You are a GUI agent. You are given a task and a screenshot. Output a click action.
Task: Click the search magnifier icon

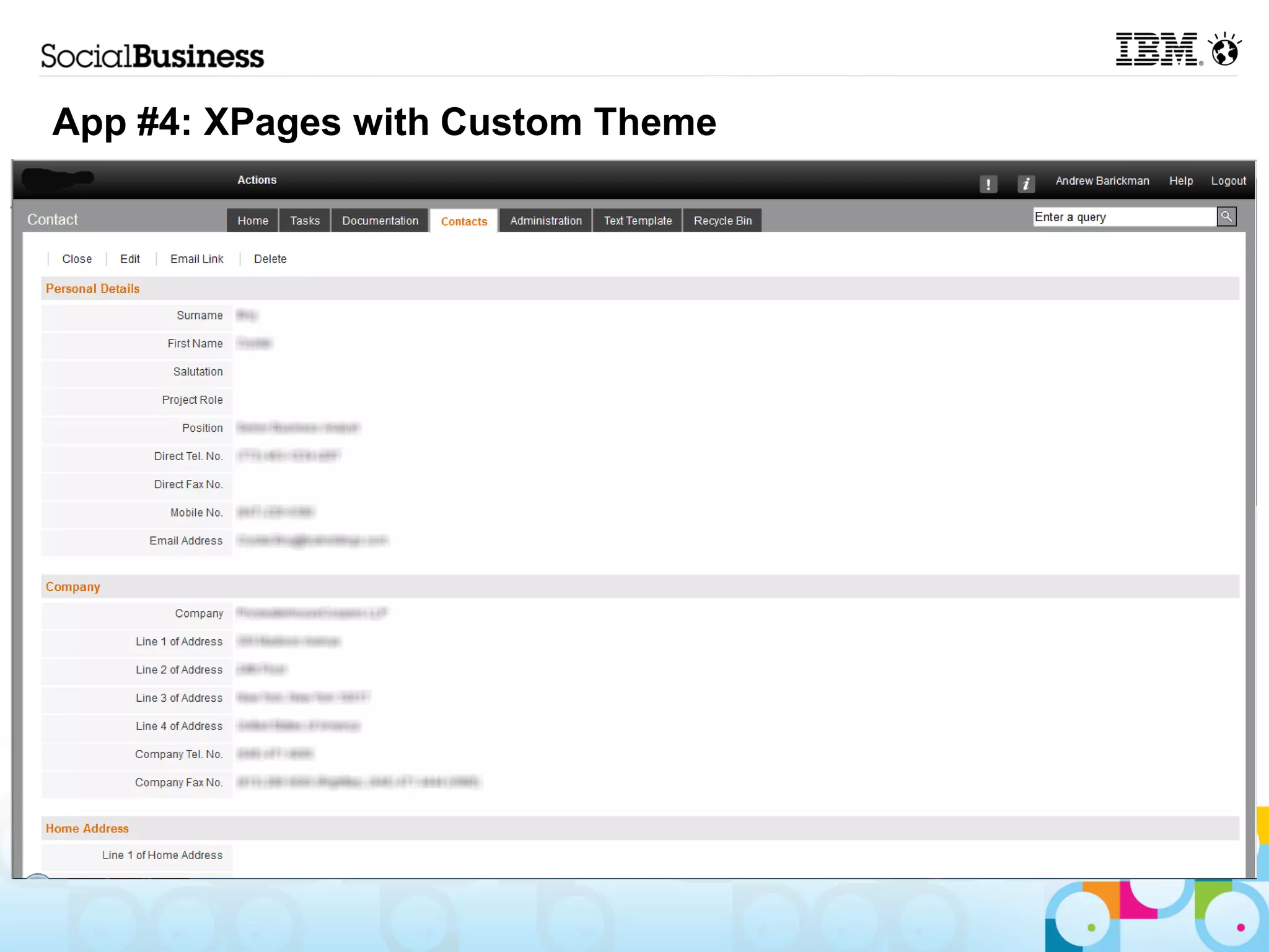pyautogui.click(x=1226, y=217)
